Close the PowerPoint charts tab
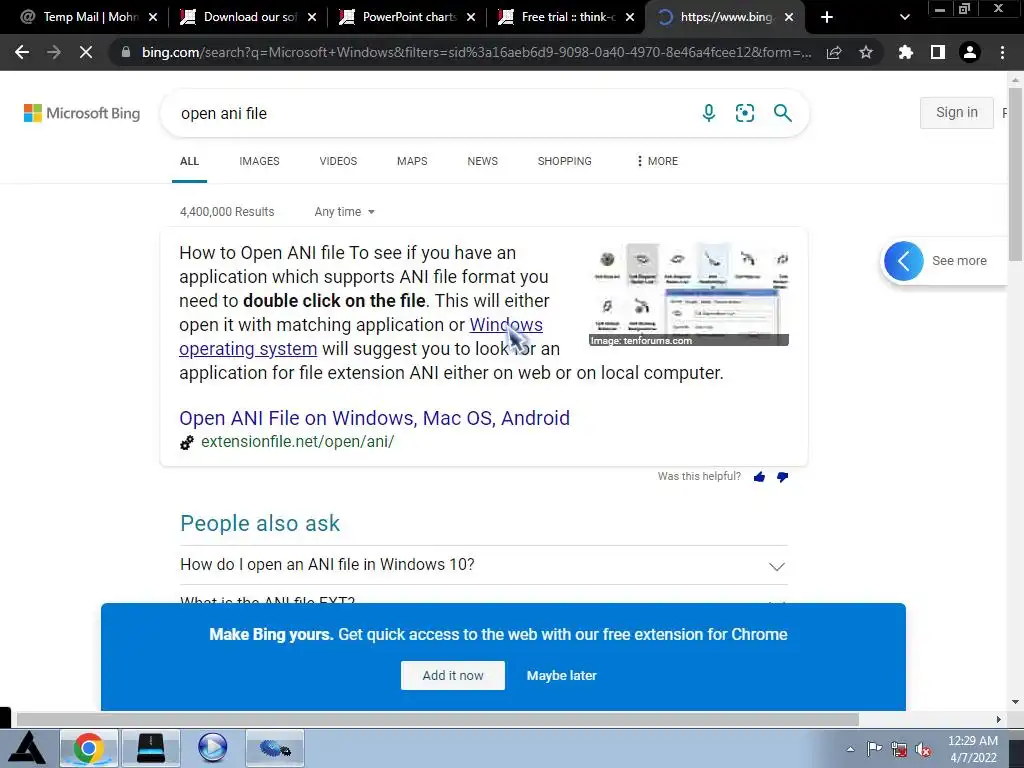 click(x=471, y=17)
